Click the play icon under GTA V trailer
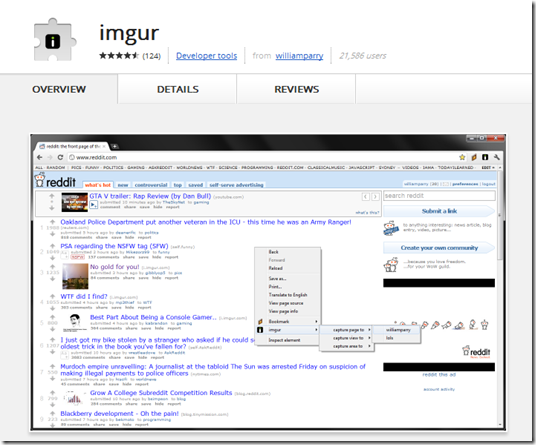Screen dimensions: 536x445 [93, 205]
